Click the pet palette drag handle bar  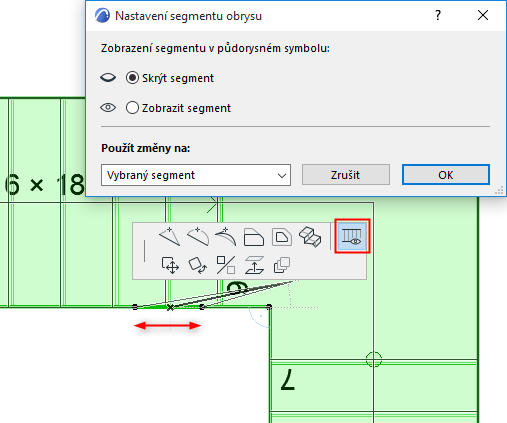point(144,251)
